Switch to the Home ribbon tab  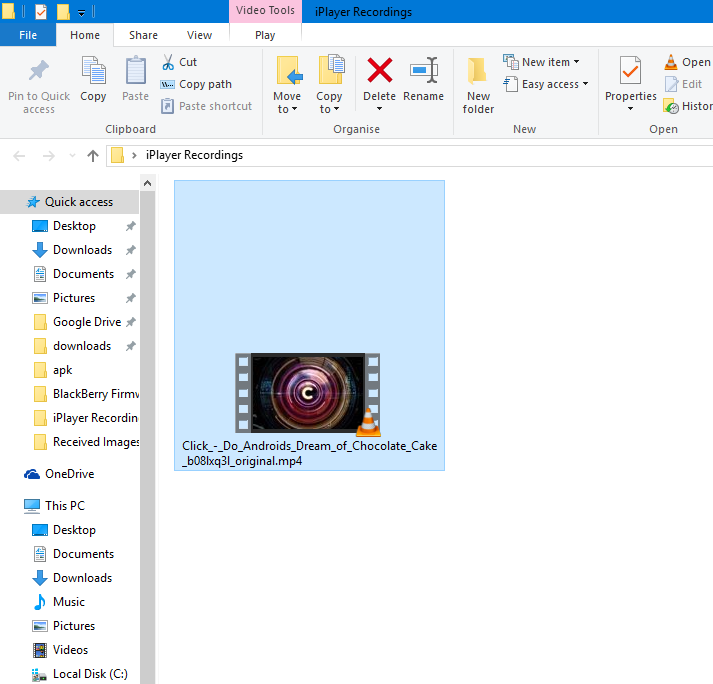(x=85, y=35)
